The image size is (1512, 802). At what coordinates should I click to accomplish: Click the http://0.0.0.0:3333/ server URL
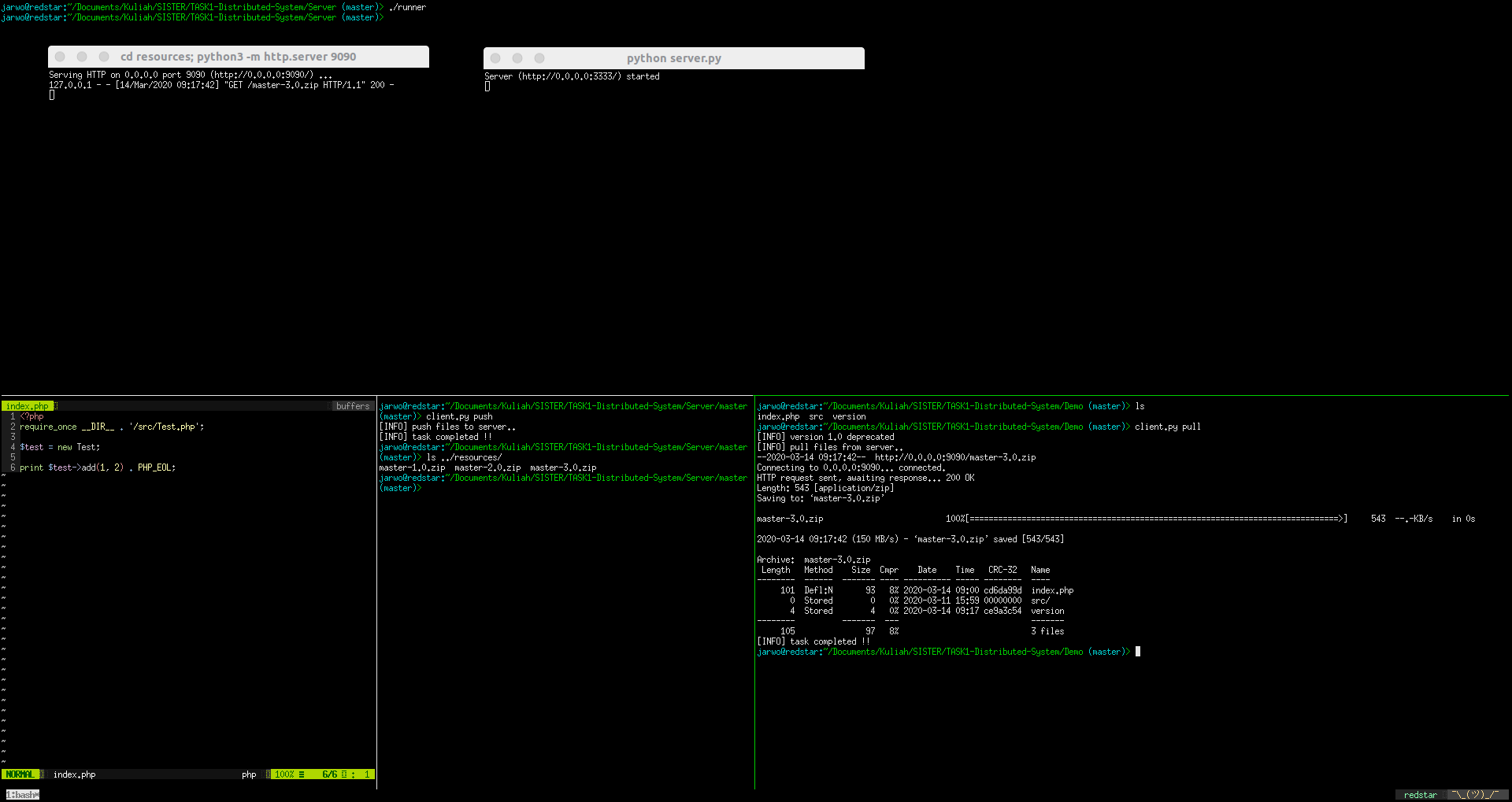point(567,76)
